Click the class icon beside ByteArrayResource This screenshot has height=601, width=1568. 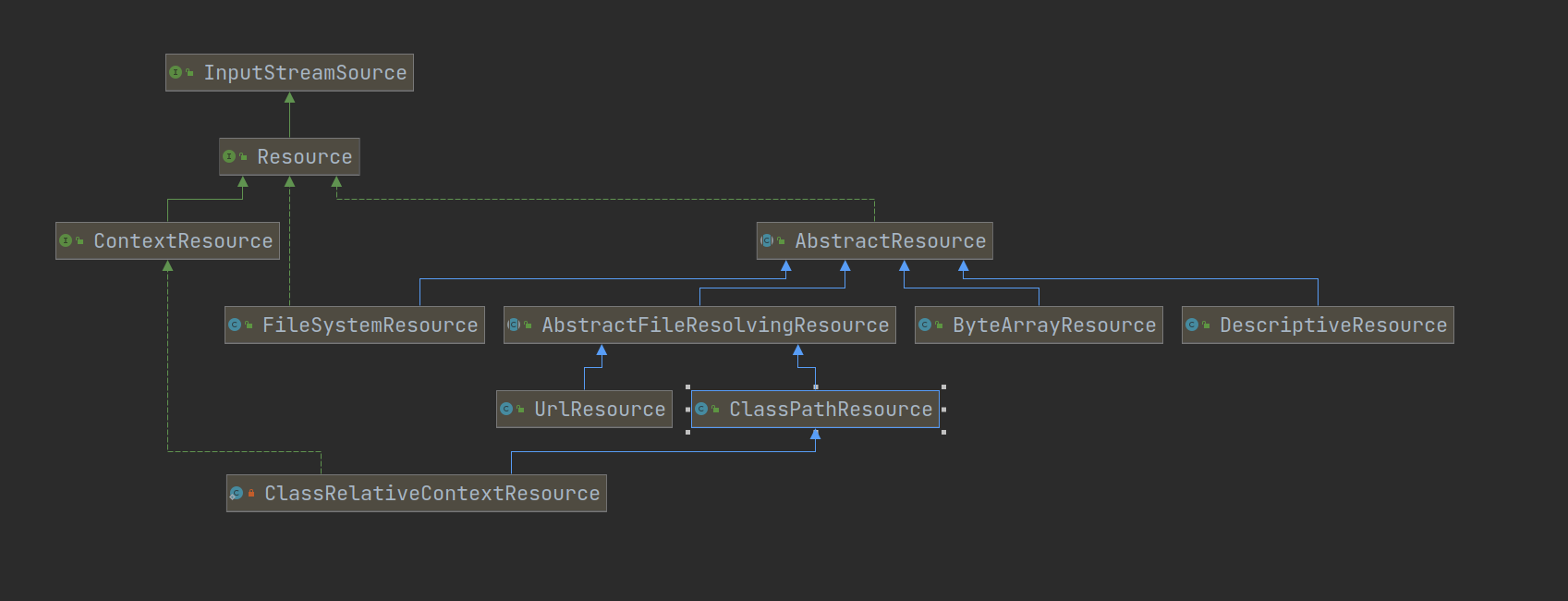tap(925, 325)
